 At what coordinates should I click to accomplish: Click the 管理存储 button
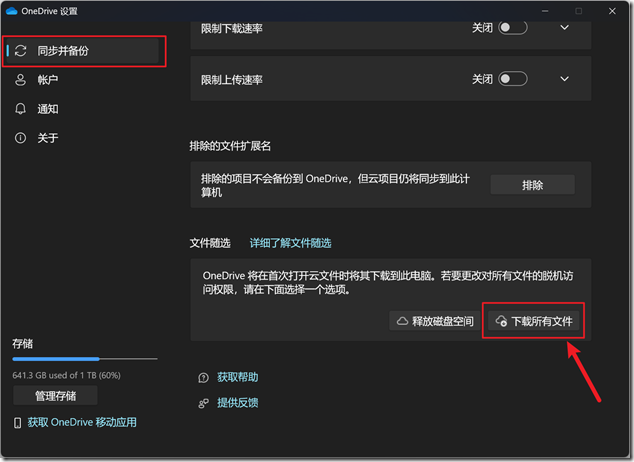coord(55,395)
